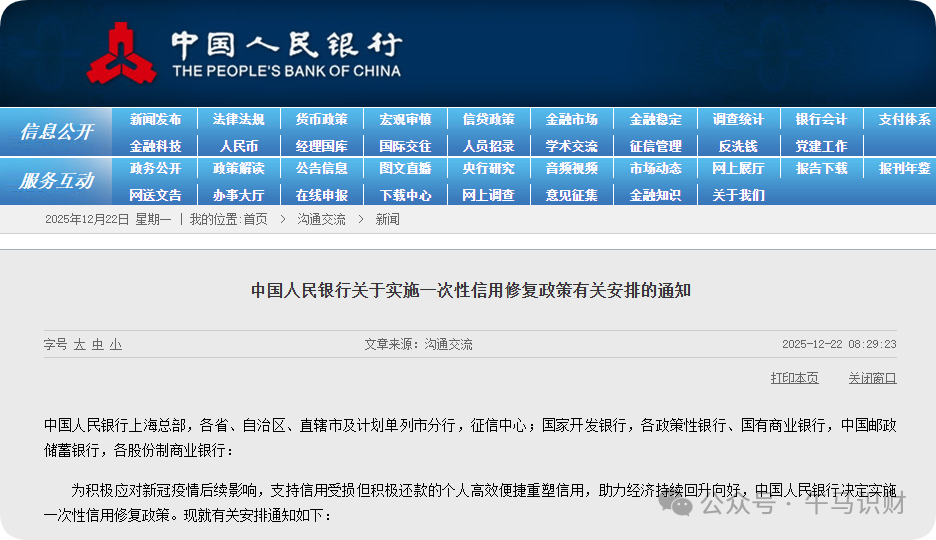Viewport: 936px width, 540px height.
Task: Go to 货币政策 section
Action: 322,119
